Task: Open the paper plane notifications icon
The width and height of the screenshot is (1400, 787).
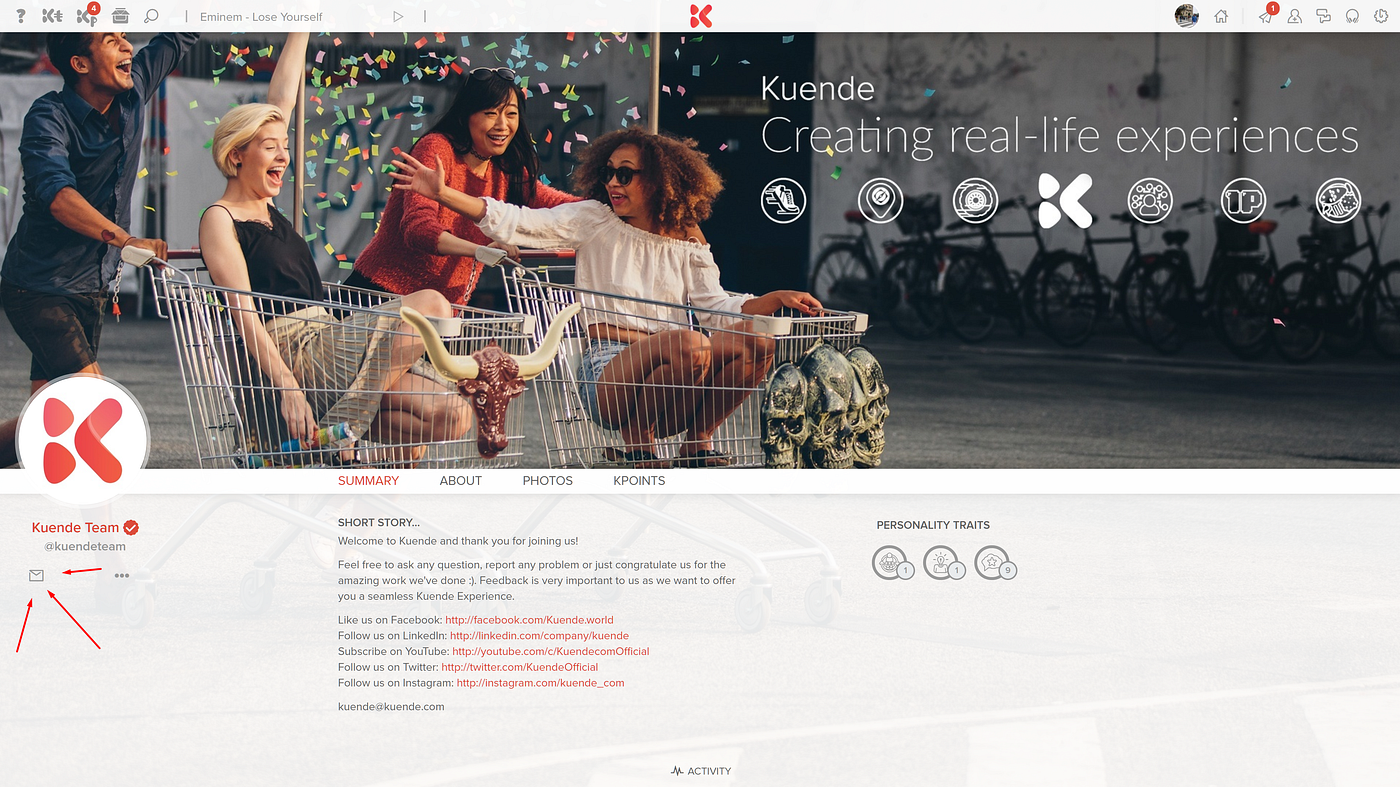Action: click(1267, 14)
